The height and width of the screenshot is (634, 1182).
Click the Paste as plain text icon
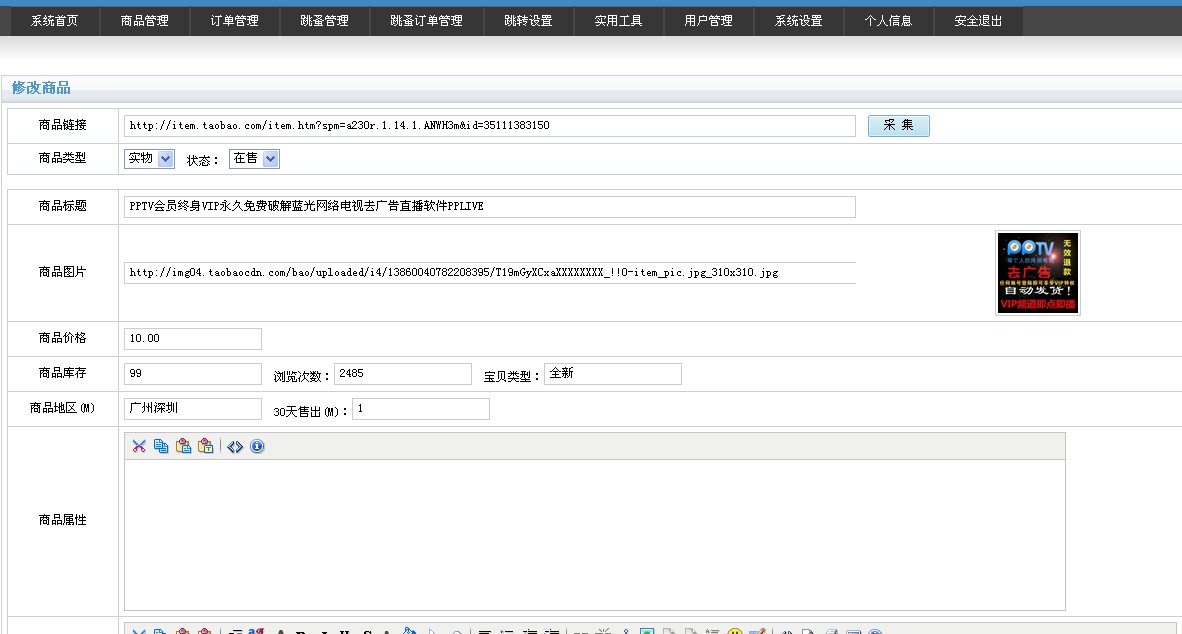205,446
